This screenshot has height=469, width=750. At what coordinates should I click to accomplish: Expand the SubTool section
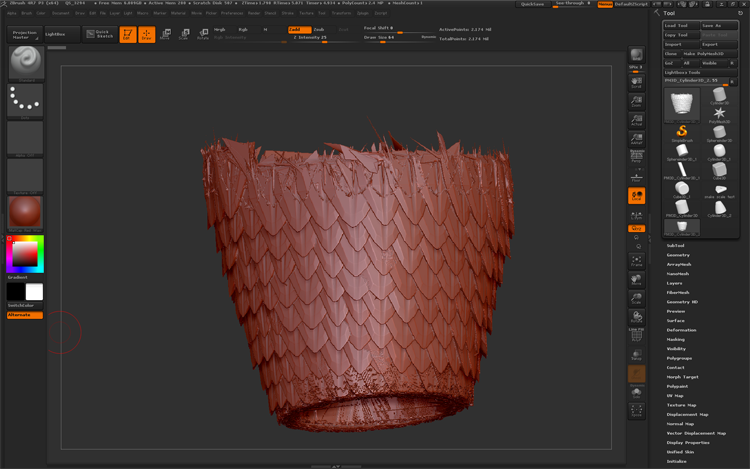[x=675, y=246]
